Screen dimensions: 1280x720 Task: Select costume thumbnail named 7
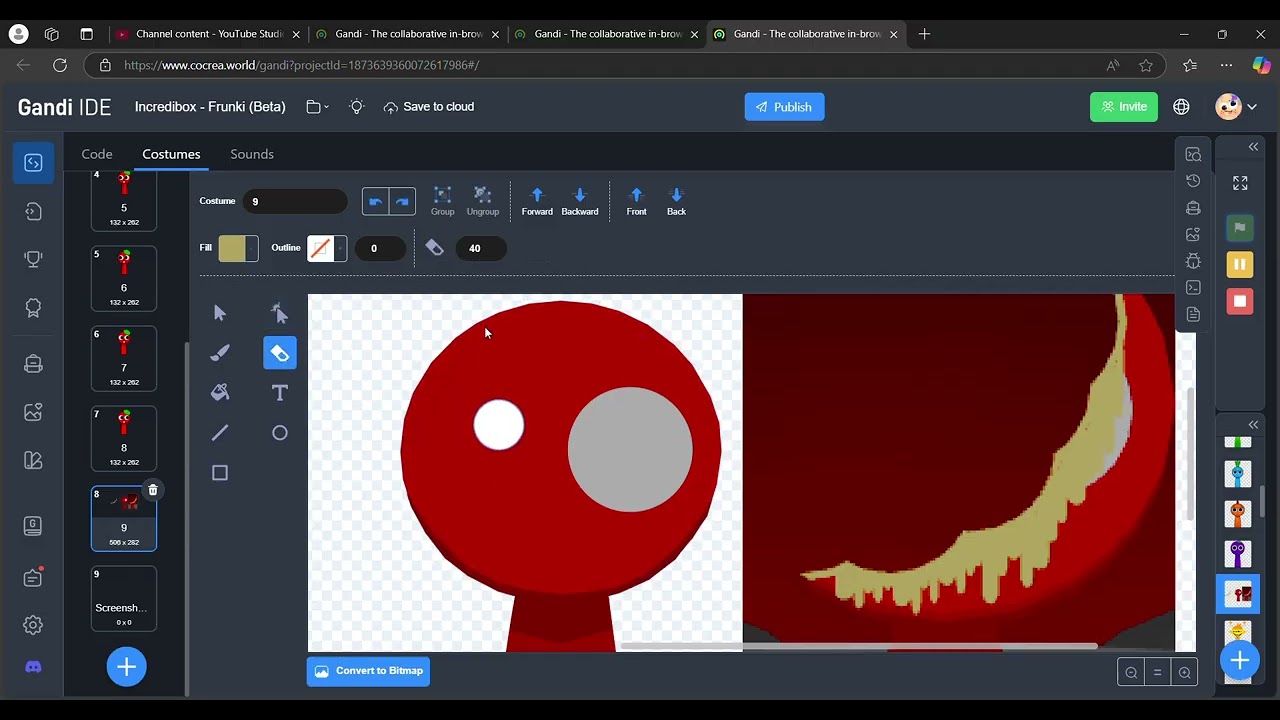(124, 358)
